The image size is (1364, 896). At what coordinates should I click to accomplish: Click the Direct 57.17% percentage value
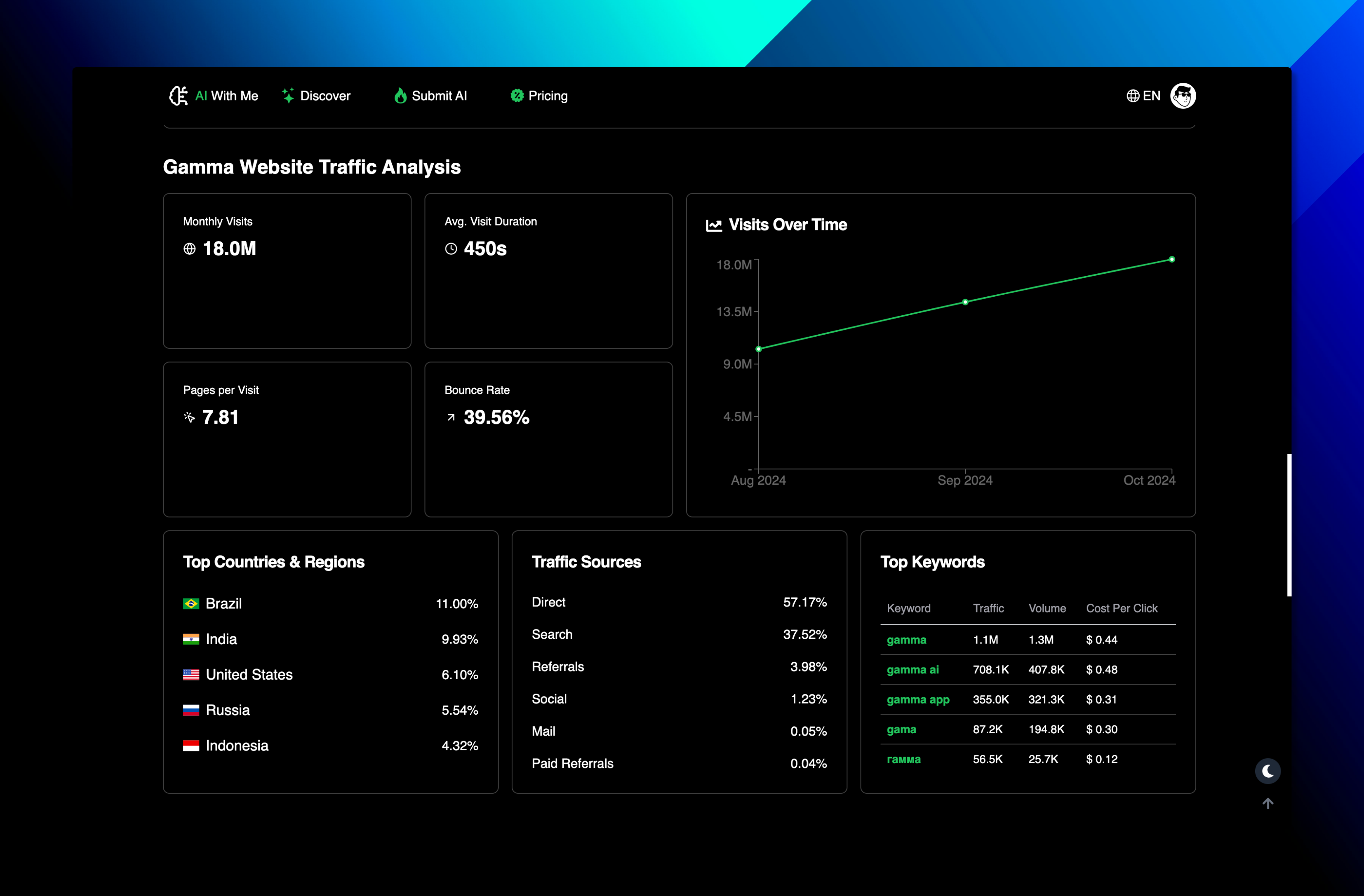pos(804,602)
